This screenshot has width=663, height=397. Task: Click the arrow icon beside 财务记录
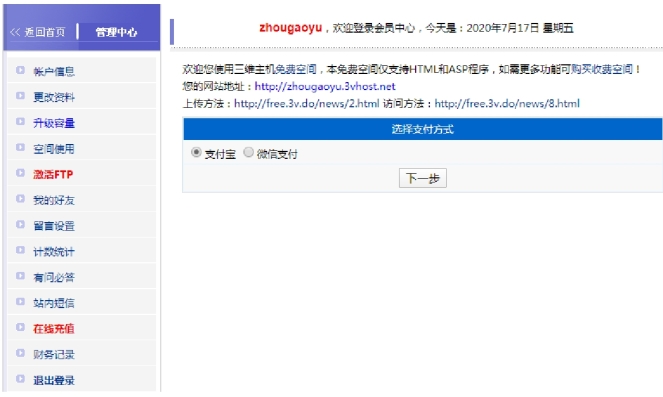[20, 353]
